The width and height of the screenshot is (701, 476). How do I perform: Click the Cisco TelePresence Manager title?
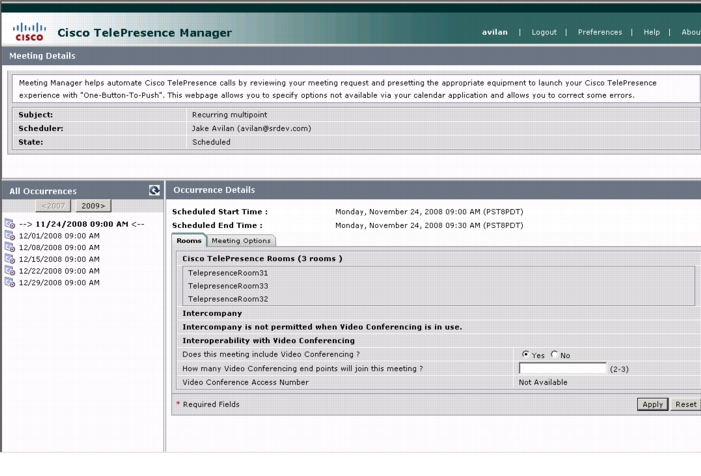pyautogui.click(x=144, y=33)
